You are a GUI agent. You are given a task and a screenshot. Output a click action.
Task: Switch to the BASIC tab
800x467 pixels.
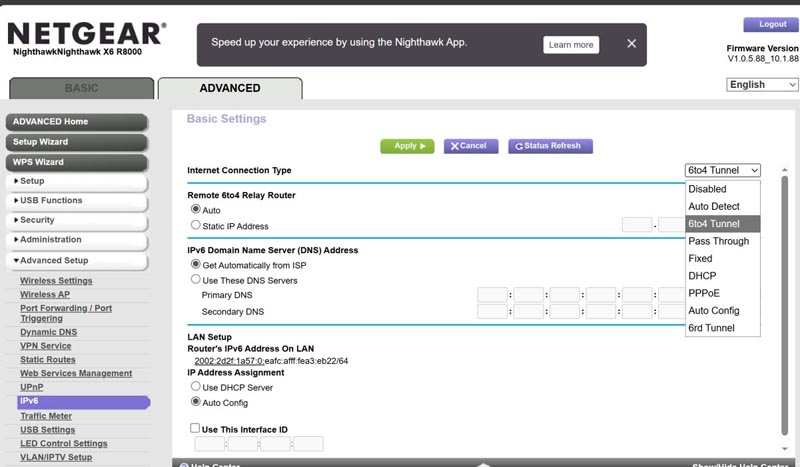82,88
